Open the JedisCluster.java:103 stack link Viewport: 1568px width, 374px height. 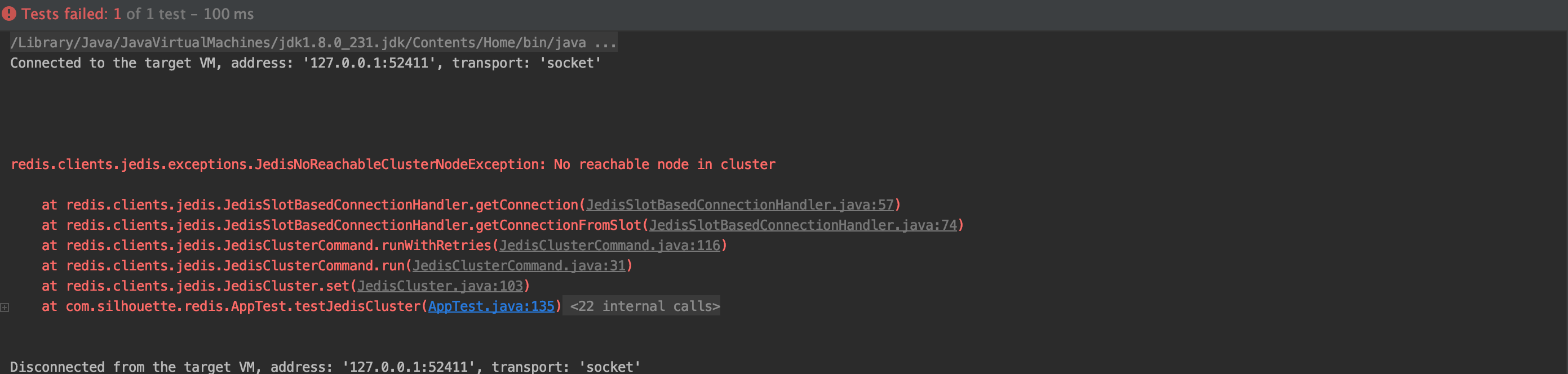click(x=440, y=286)
